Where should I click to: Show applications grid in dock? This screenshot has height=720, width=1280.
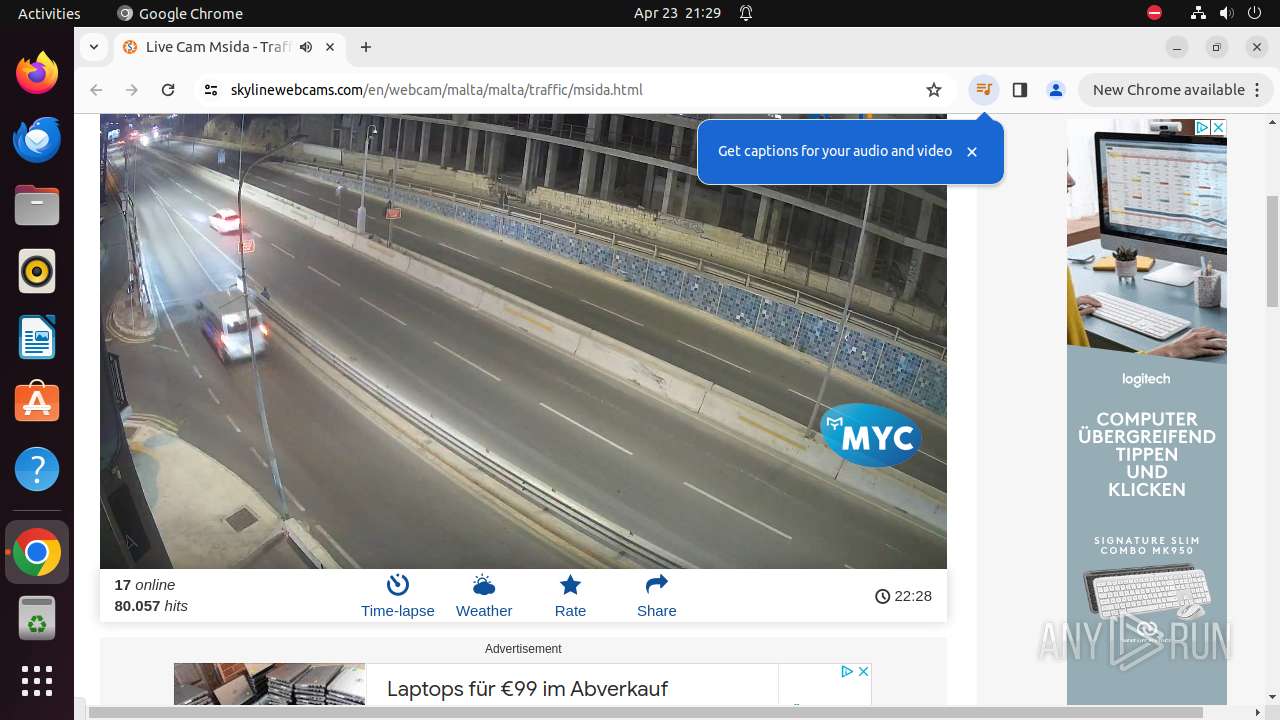pyautogui.click(x=37, y=681)
